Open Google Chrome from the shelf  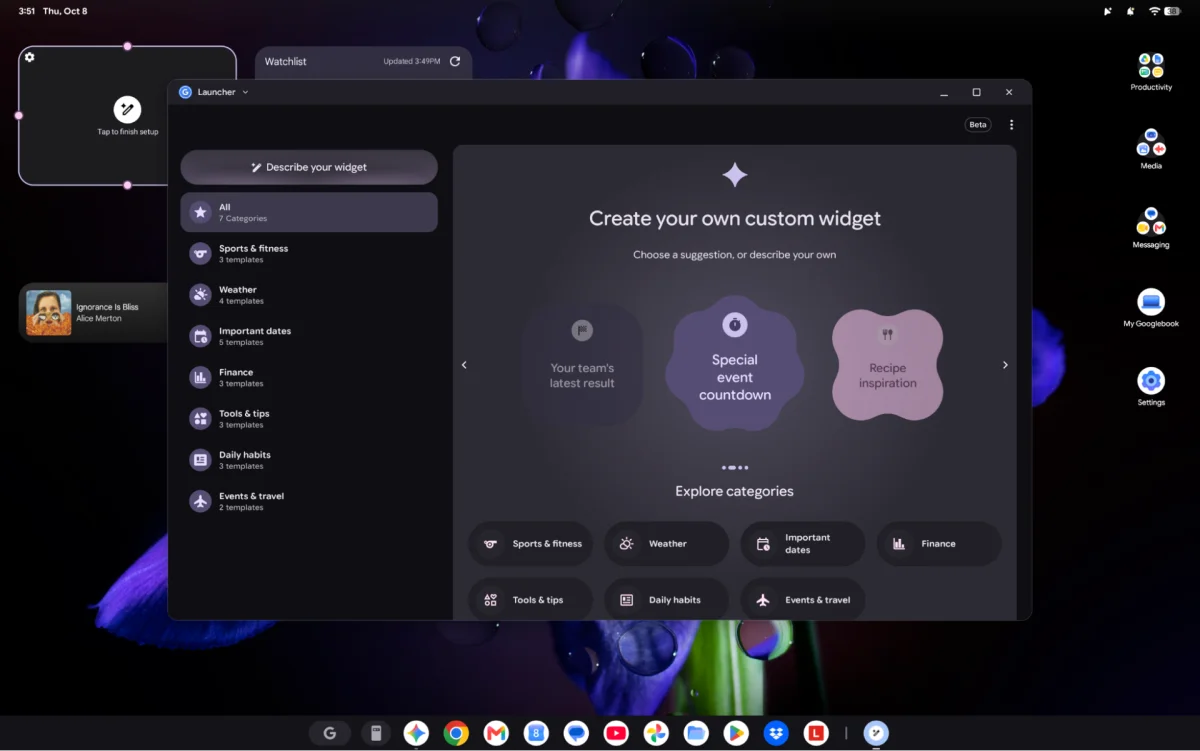pos(456,733)
